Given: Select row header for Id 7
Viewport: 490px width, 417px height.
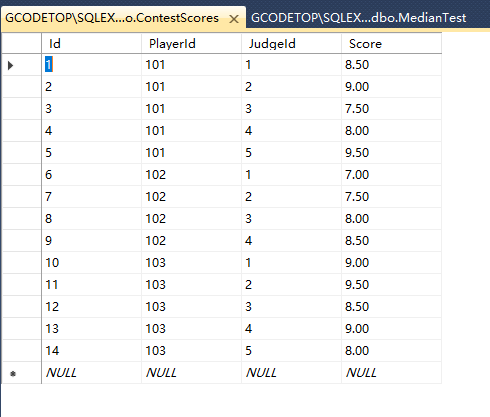Looking at the screenshot, I should 22,197.
